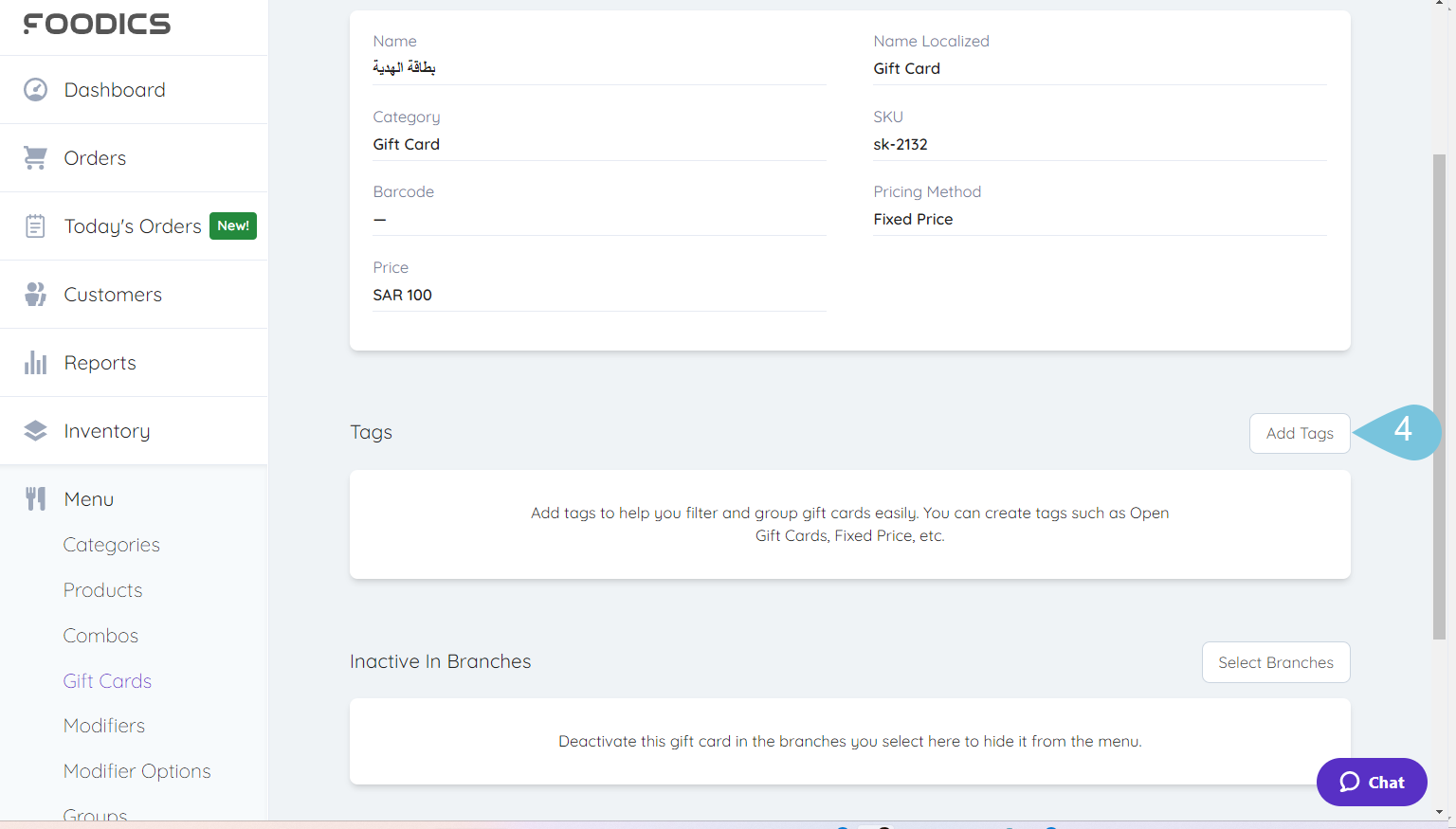Click the Customers people icon
This screenshot has height=829, width=1456.
[x=35, y=295]
